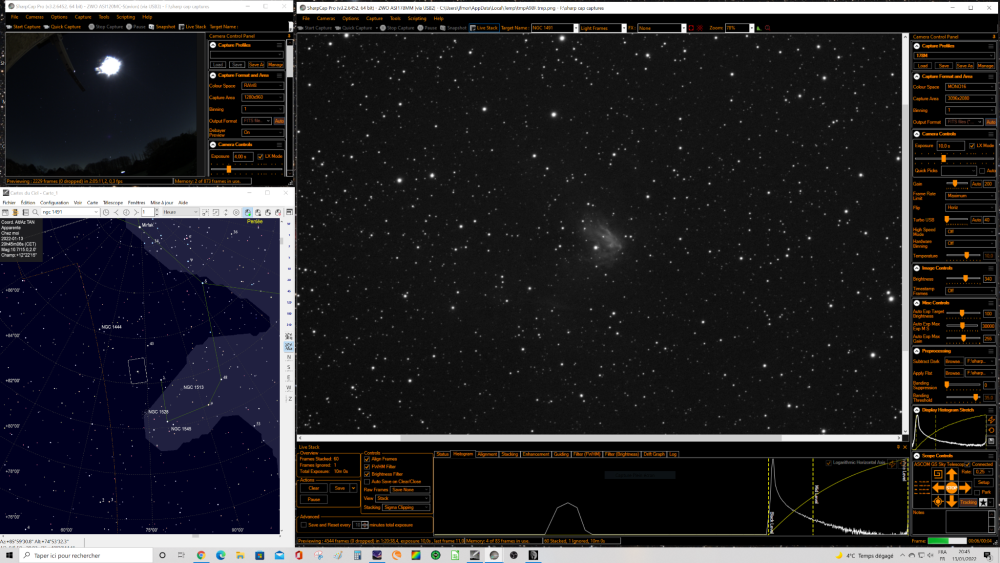Open the Colour Space MONO16 dropdown
This screenshot has width=1000, height=563.
pyautogui.click(x=970, y=87)
